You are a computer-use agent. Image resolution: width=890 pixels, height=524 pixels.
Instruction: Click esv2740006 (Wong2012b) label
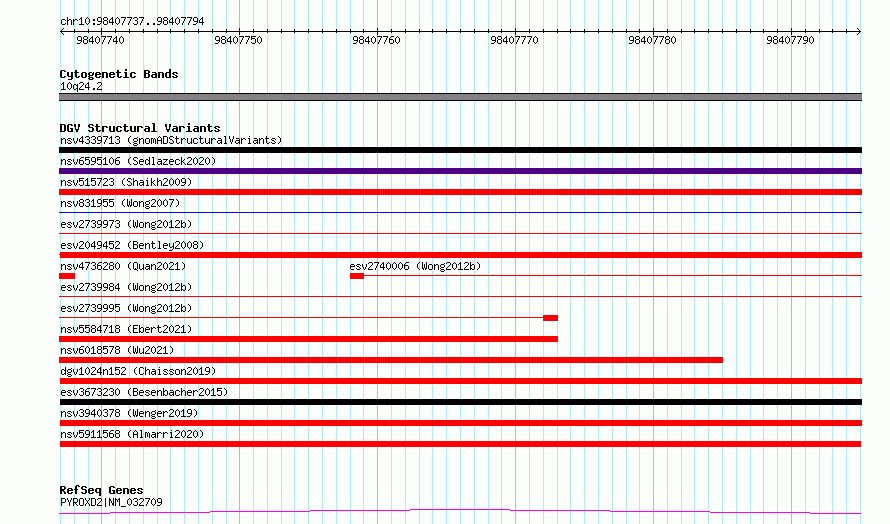tap(415, 266)
